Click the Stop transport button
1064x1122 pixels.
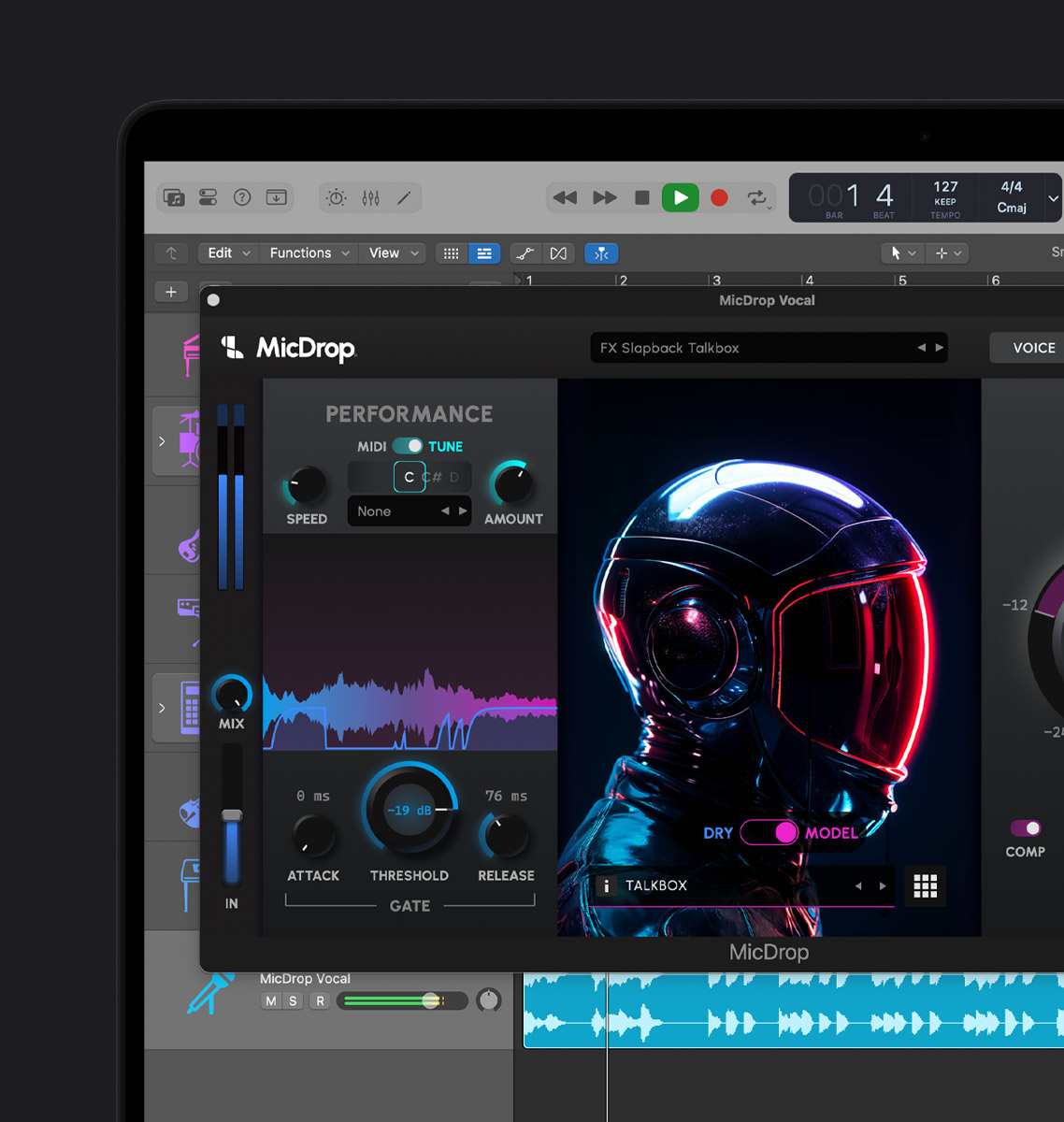click(x=641, y=197)
